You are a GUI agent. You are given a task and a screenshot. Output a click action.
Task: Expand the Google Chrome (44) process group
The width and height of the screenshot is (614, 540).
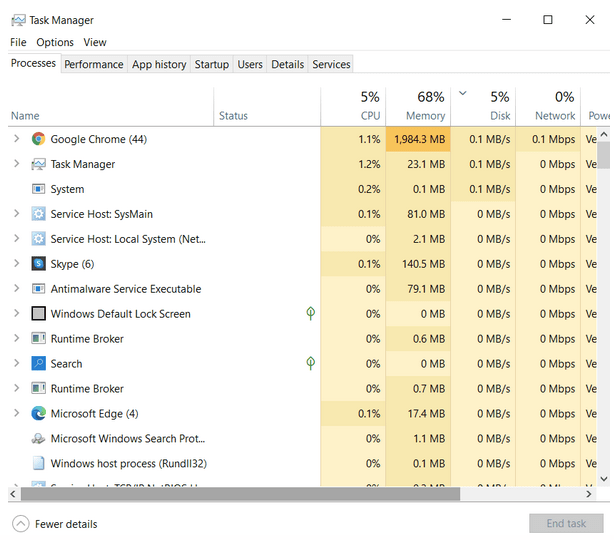click(16, 139)
